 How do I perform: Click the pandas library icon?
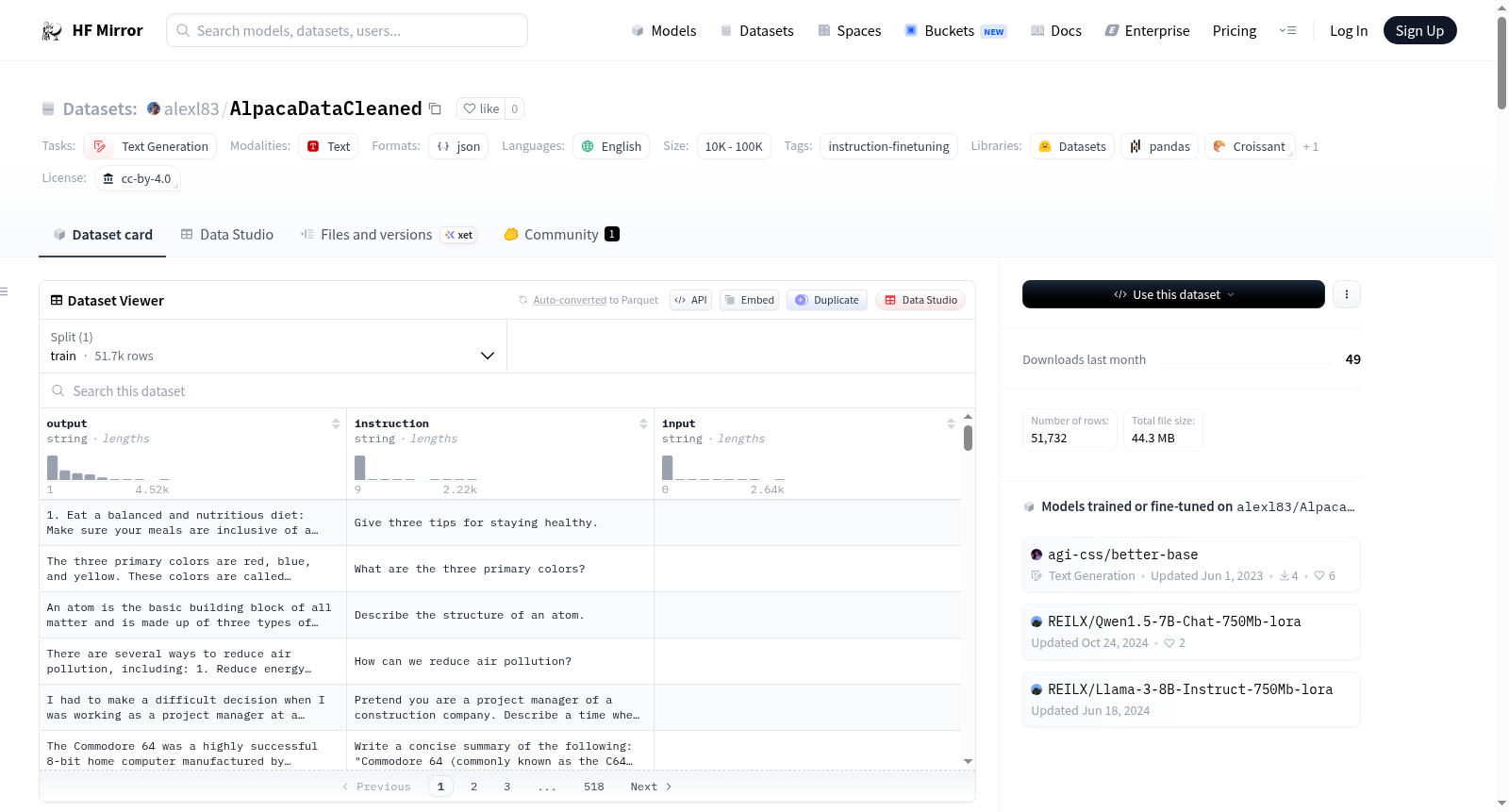[1136, 146]
